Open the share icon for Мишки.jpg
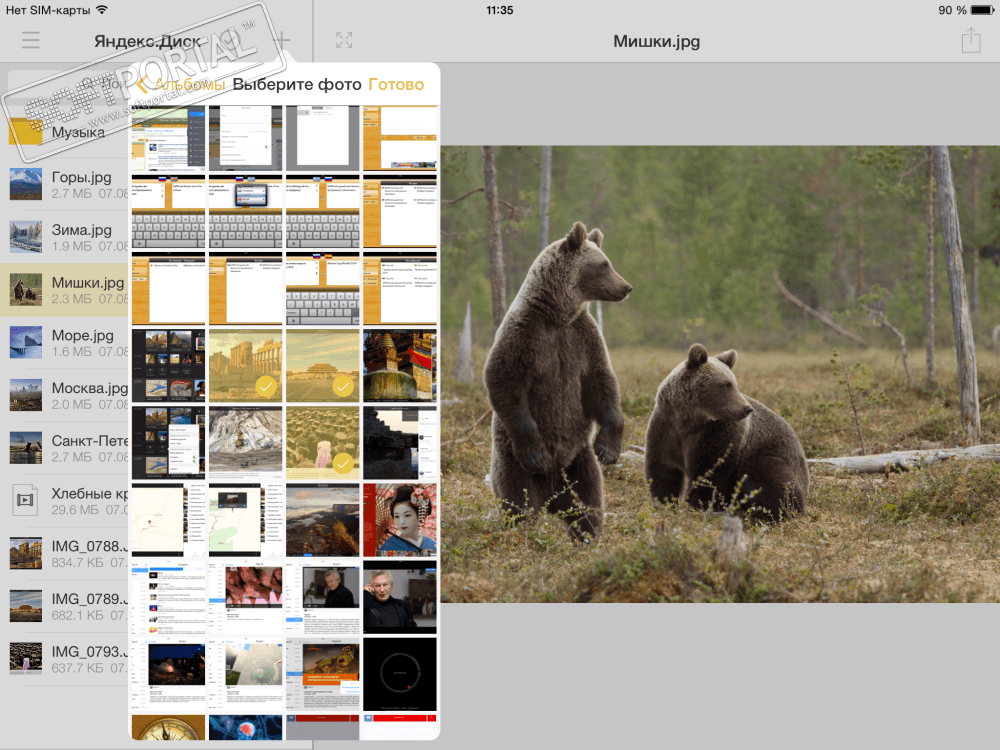1000x750 pixels. [971, 40]
